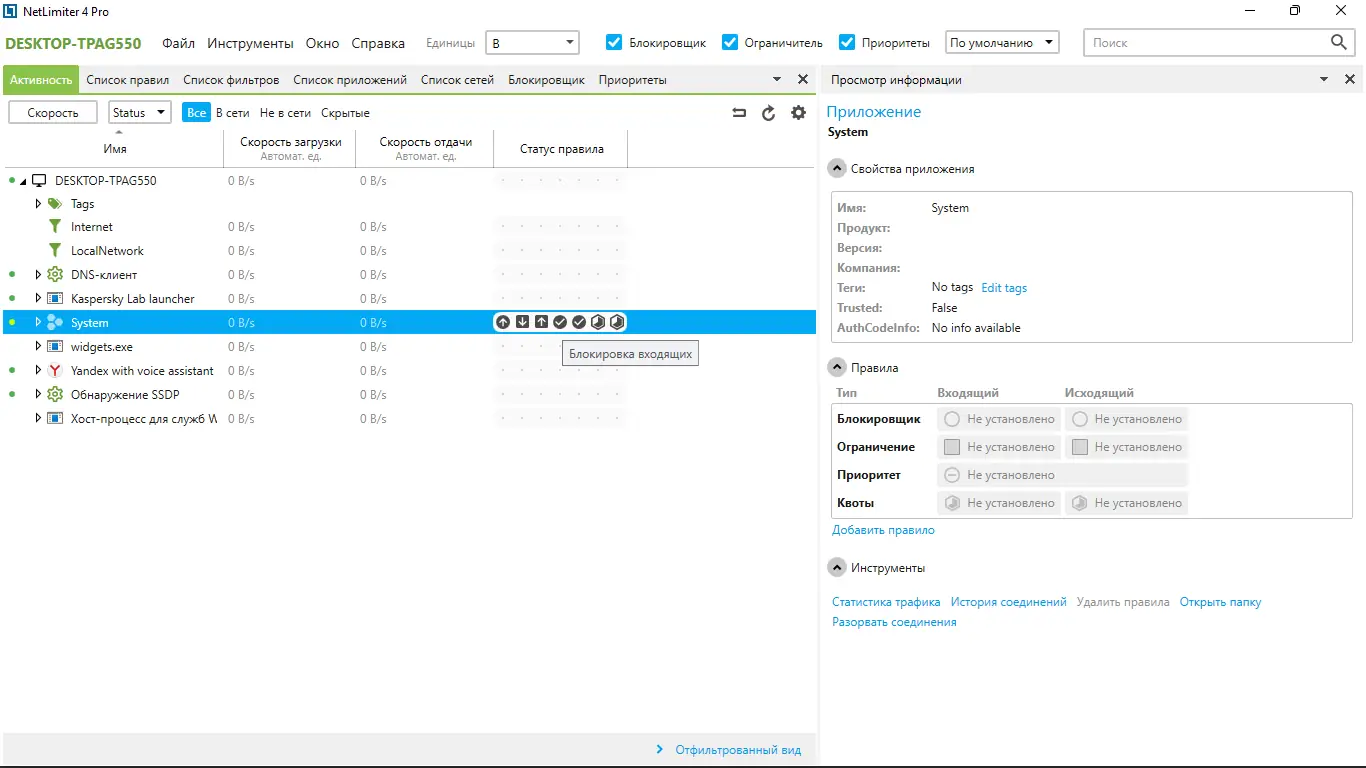Select outgoing Блокировщик radio button in Правила
The width and height of the screenshot is (1366, 768).
point(1079,419)
